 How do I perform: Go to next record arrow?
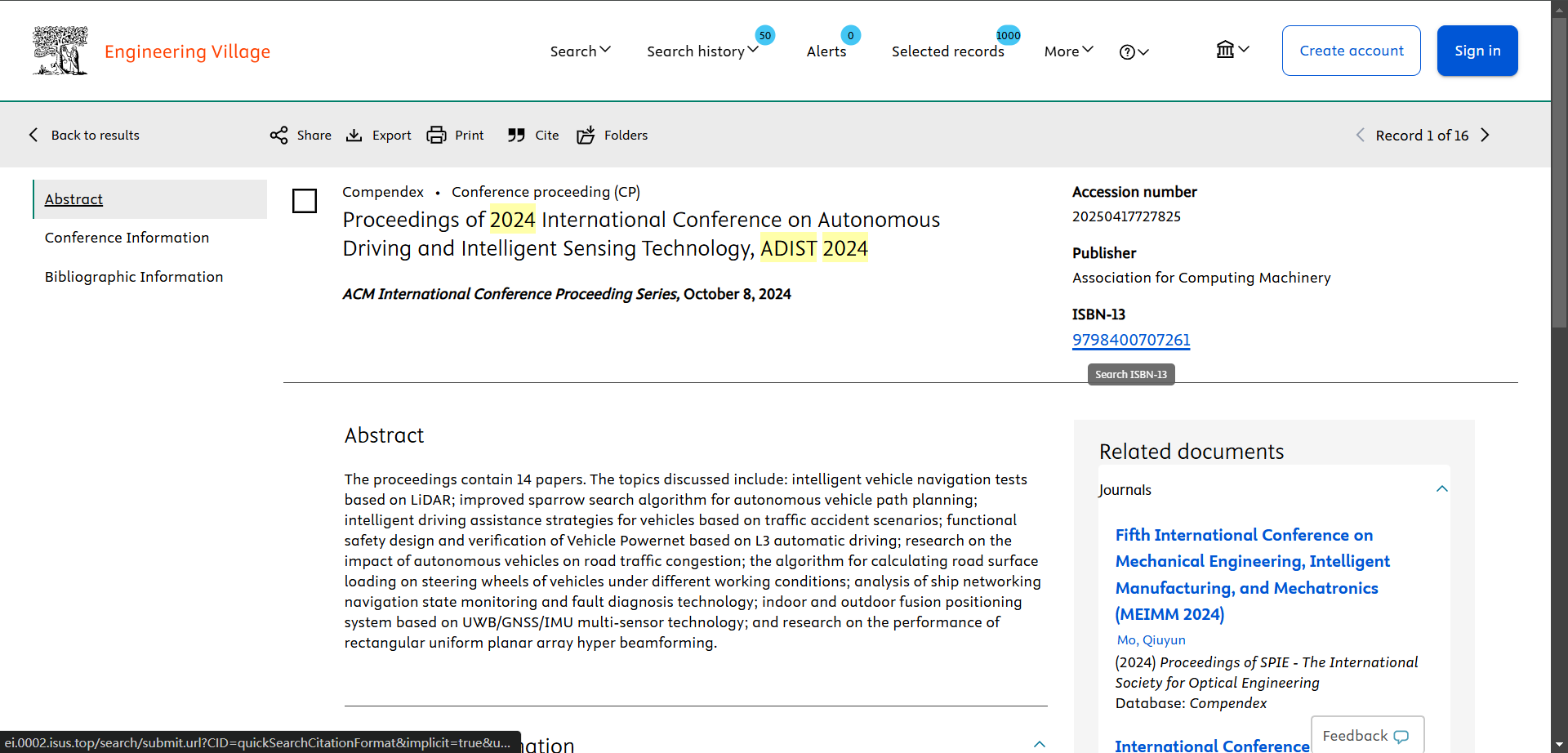[x=1485, y=135]
